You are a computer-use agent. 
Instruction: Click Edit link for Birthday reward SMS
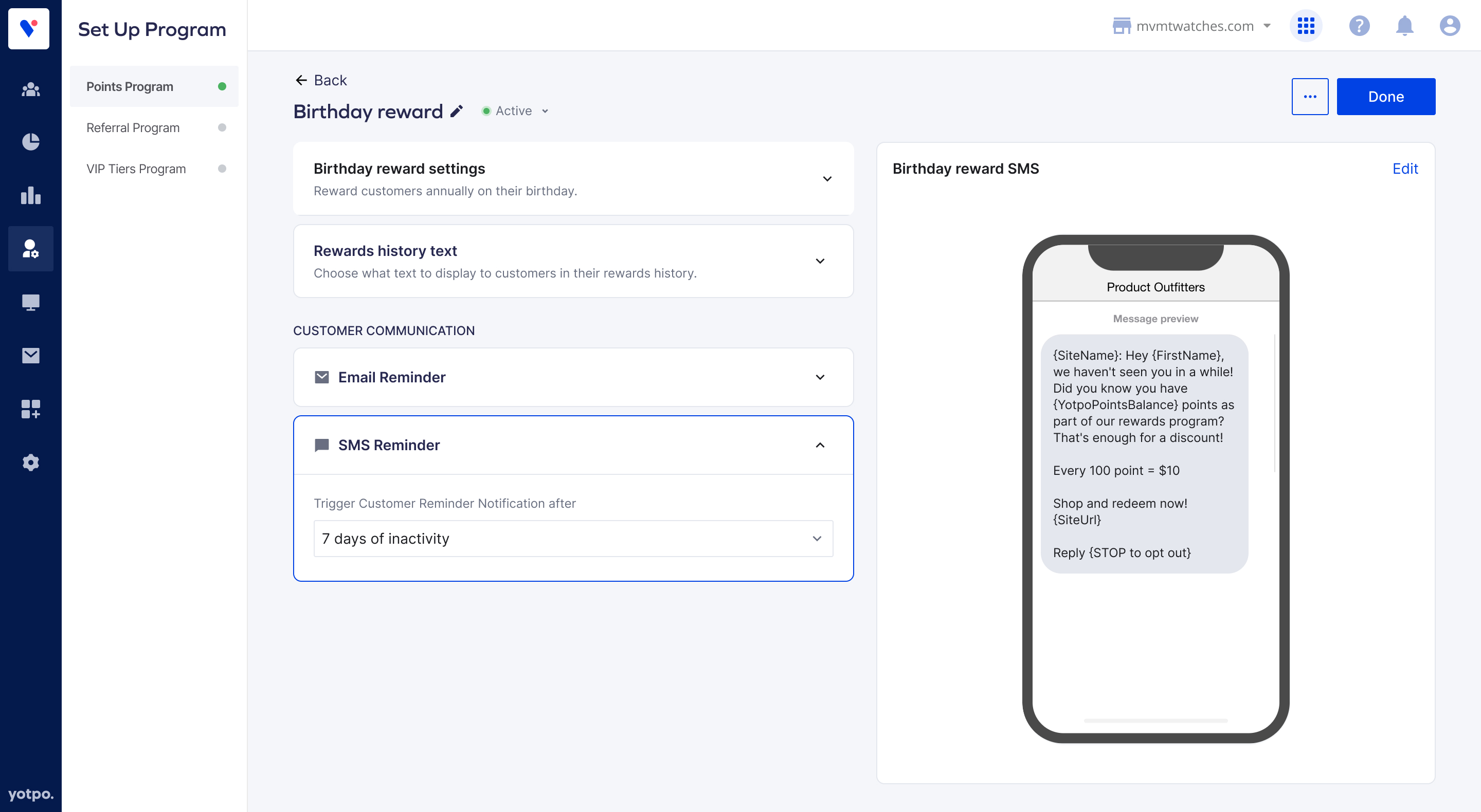click(x=1404, y=169)
